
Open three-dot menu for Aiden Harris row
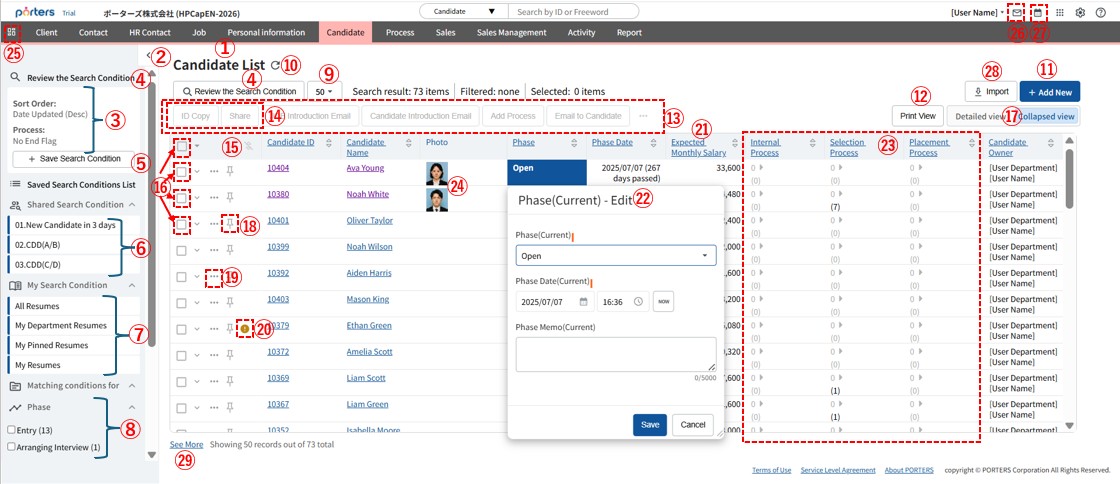pyautogui.click(x=213, y=273)
